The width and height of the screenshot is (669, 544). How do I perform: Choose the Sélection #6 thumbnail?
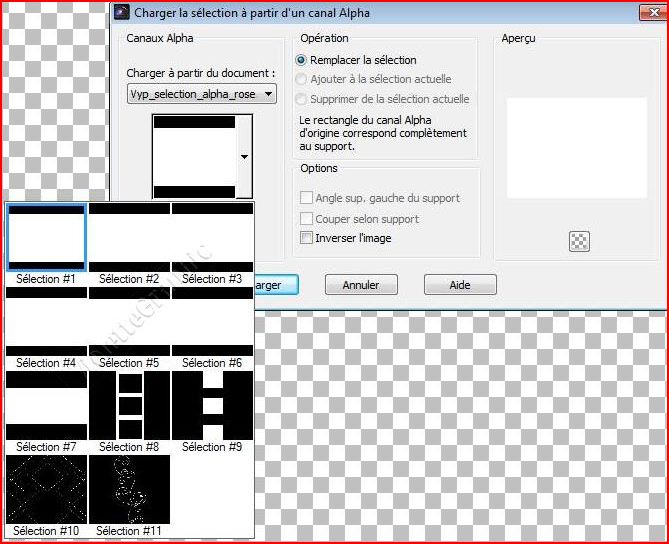(x=212, y=321)
